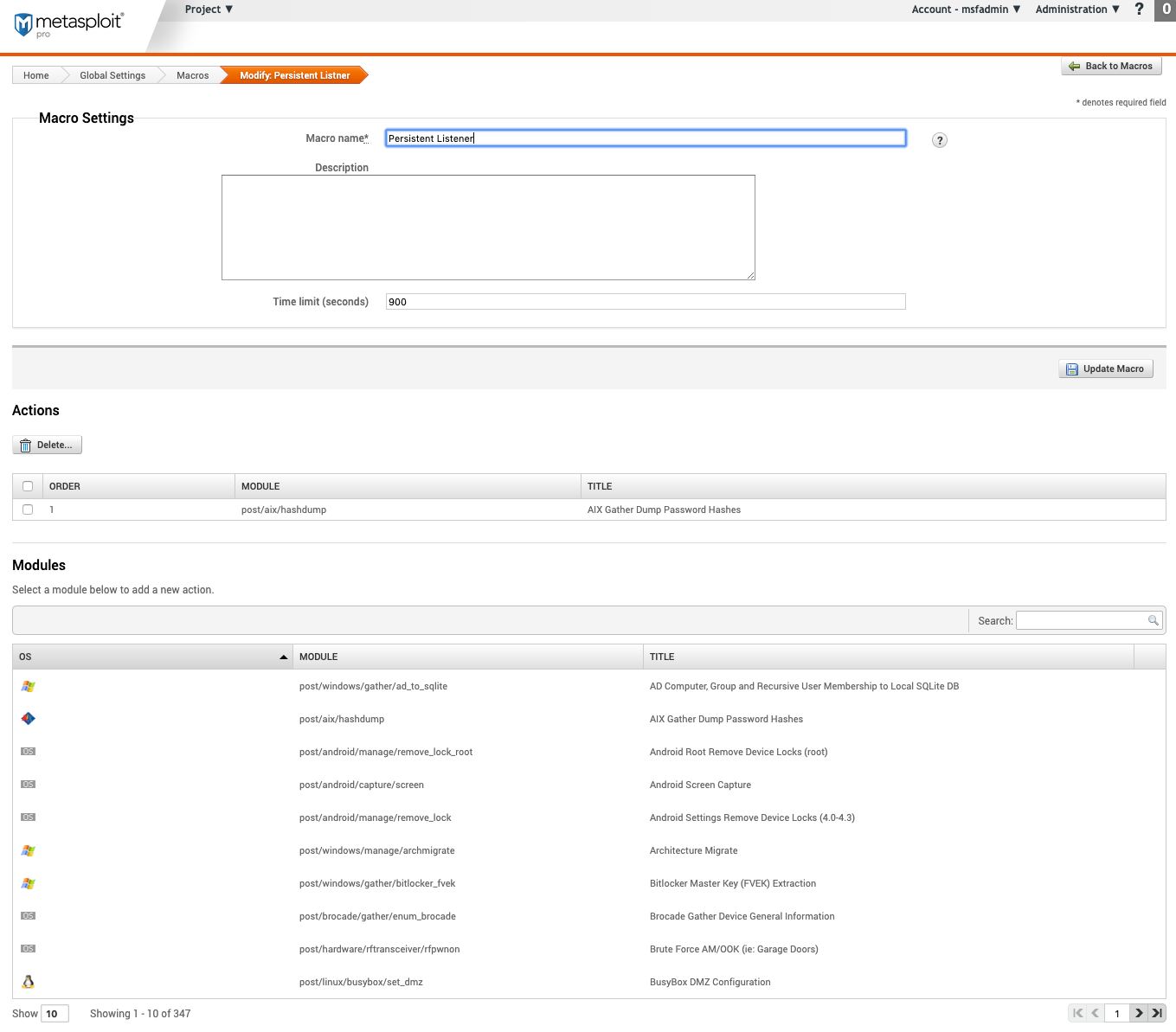Click the help question mark beside Macro name

point(939,140)
